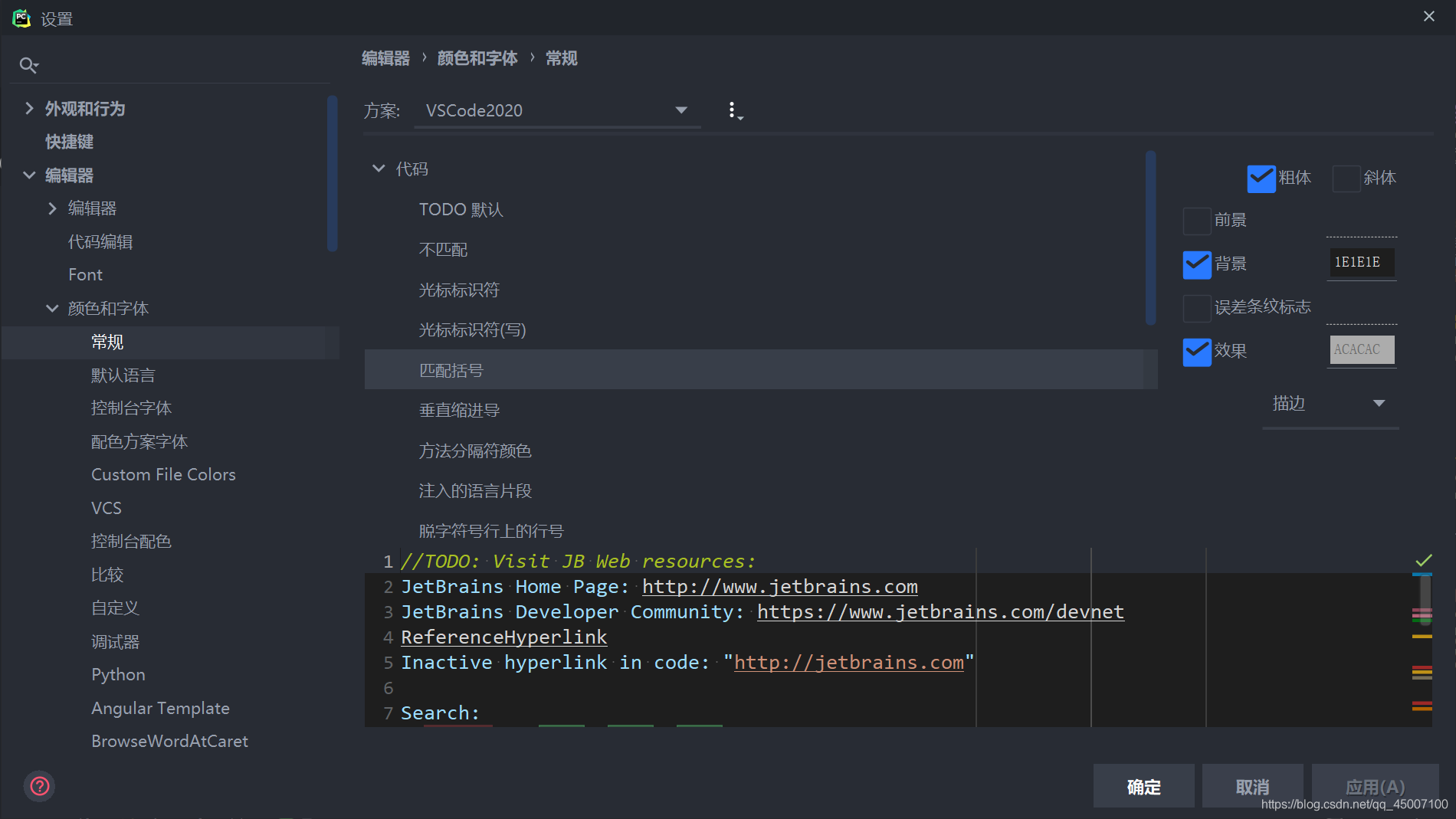Expand the nested 编辑器 subsection
1456x819 pixels.
click(x=52, y=208)
